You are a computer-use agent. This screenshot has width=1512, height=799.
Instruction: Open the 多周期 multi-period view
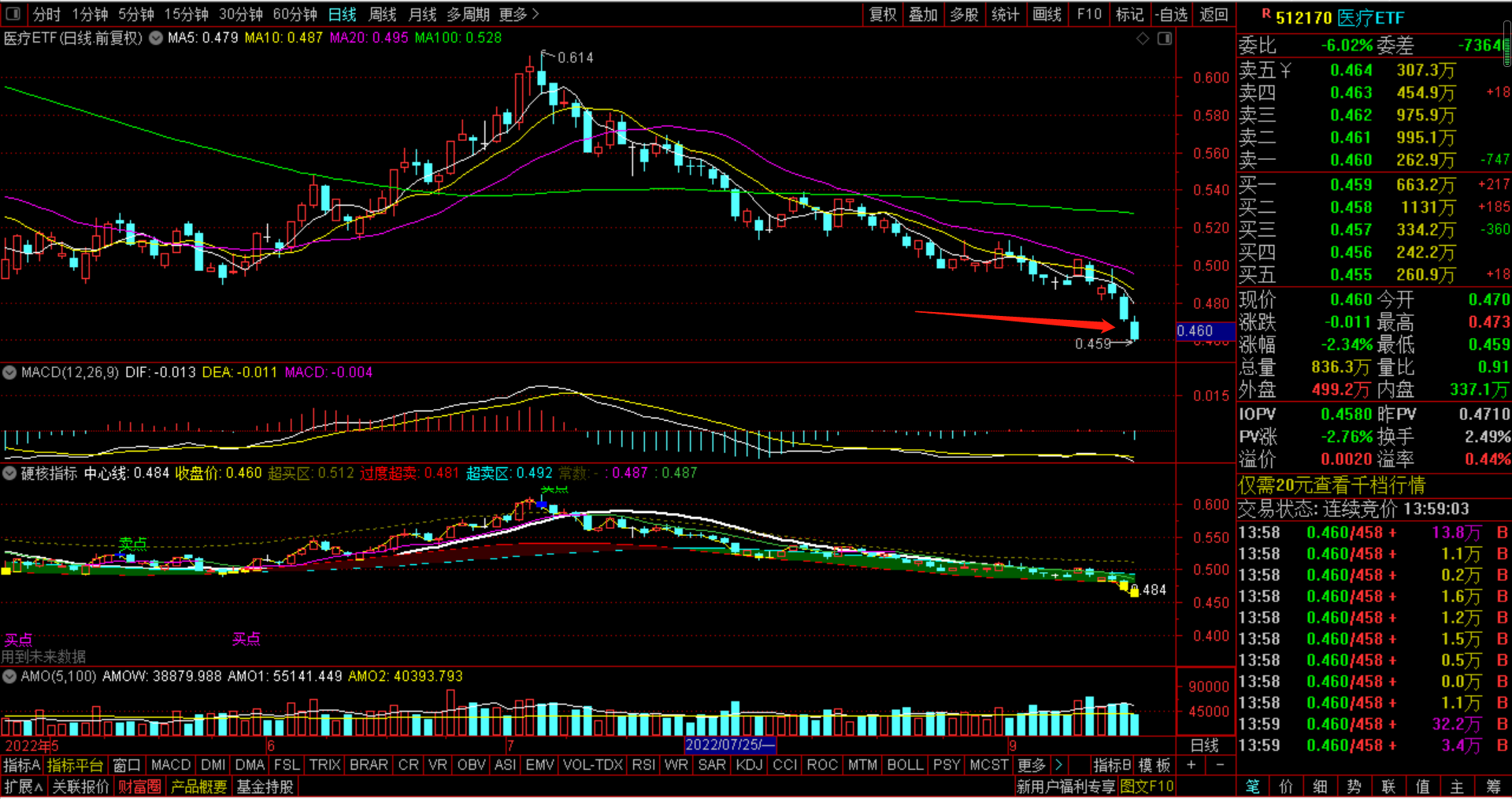click(469, 14)
